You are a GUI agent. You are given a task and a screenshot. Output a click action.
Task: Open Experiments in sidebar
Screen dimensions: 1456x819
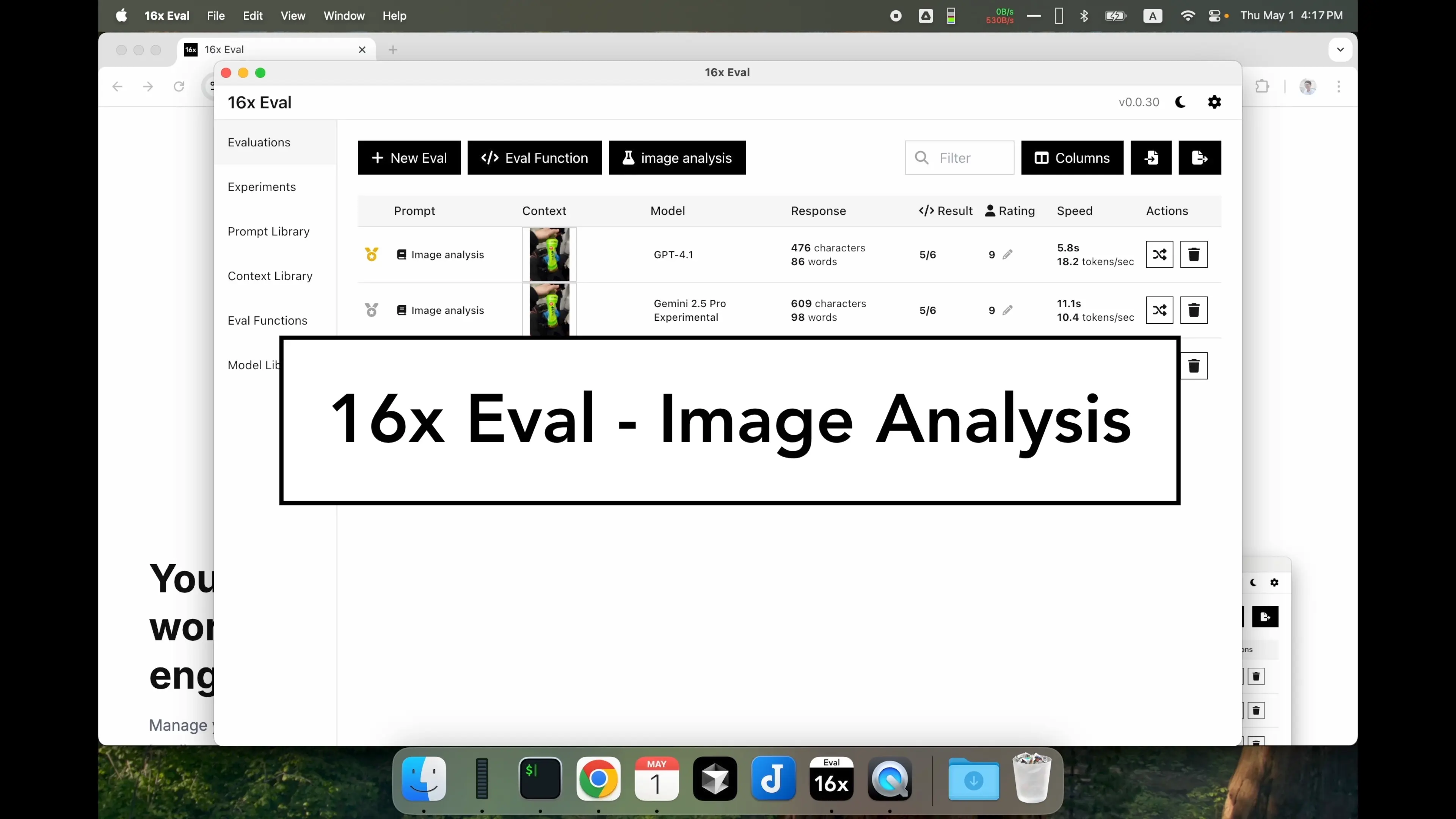point(262,187)
